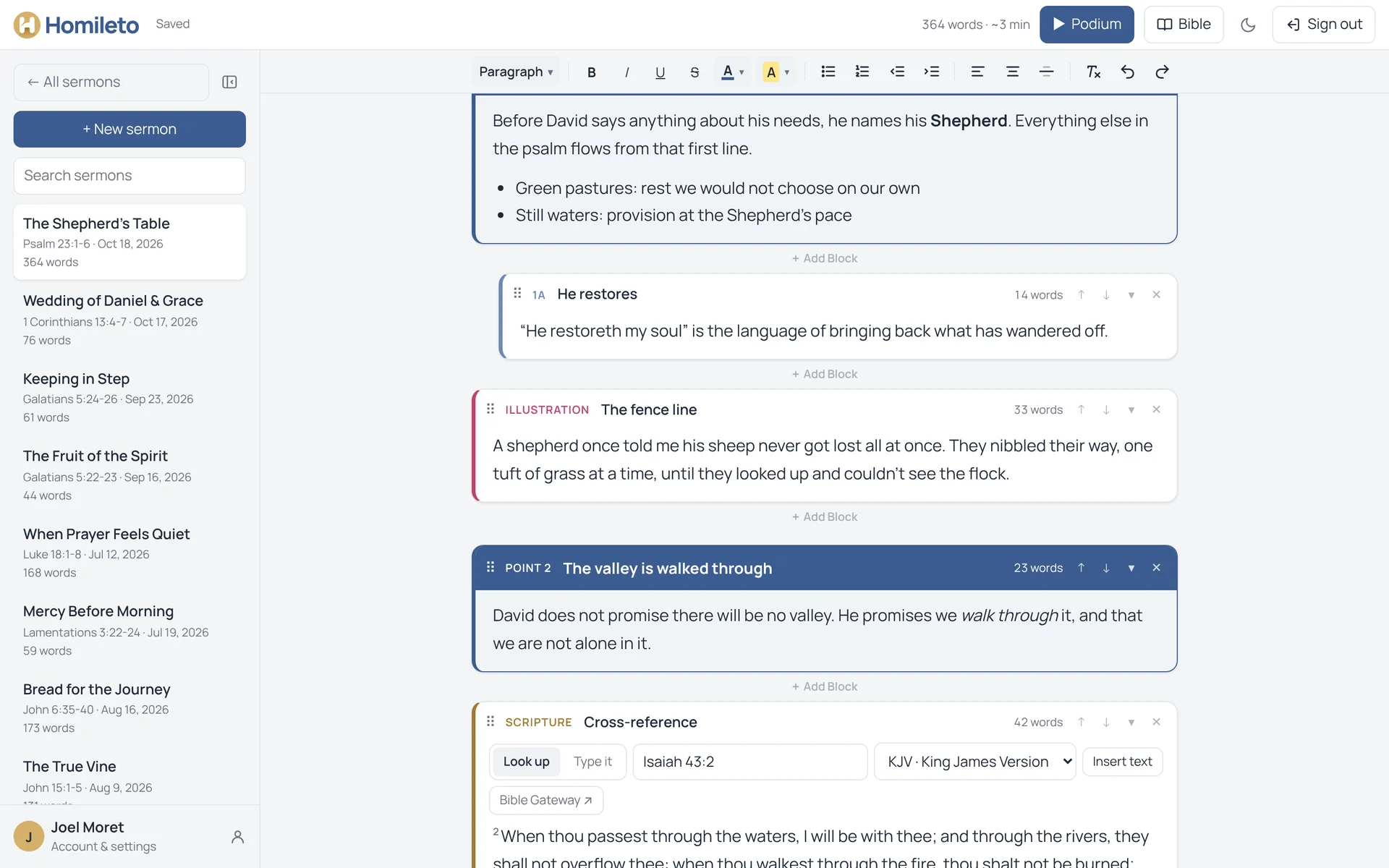Open 'Bread for the Journey' sermon
This screenshot has height=868, width=1389.
[129, 708]
